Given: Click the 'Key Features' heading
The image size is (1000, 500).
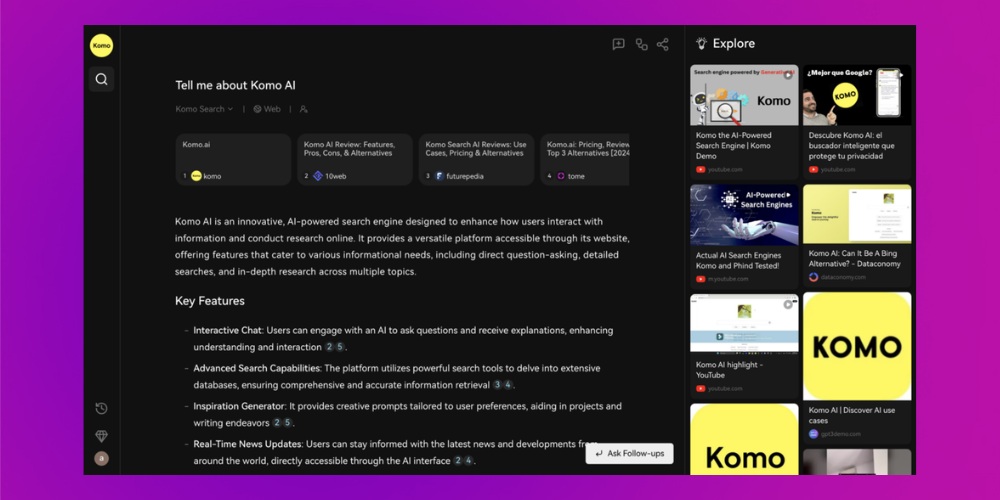Looking at the screenshot, I should [210, 301].
